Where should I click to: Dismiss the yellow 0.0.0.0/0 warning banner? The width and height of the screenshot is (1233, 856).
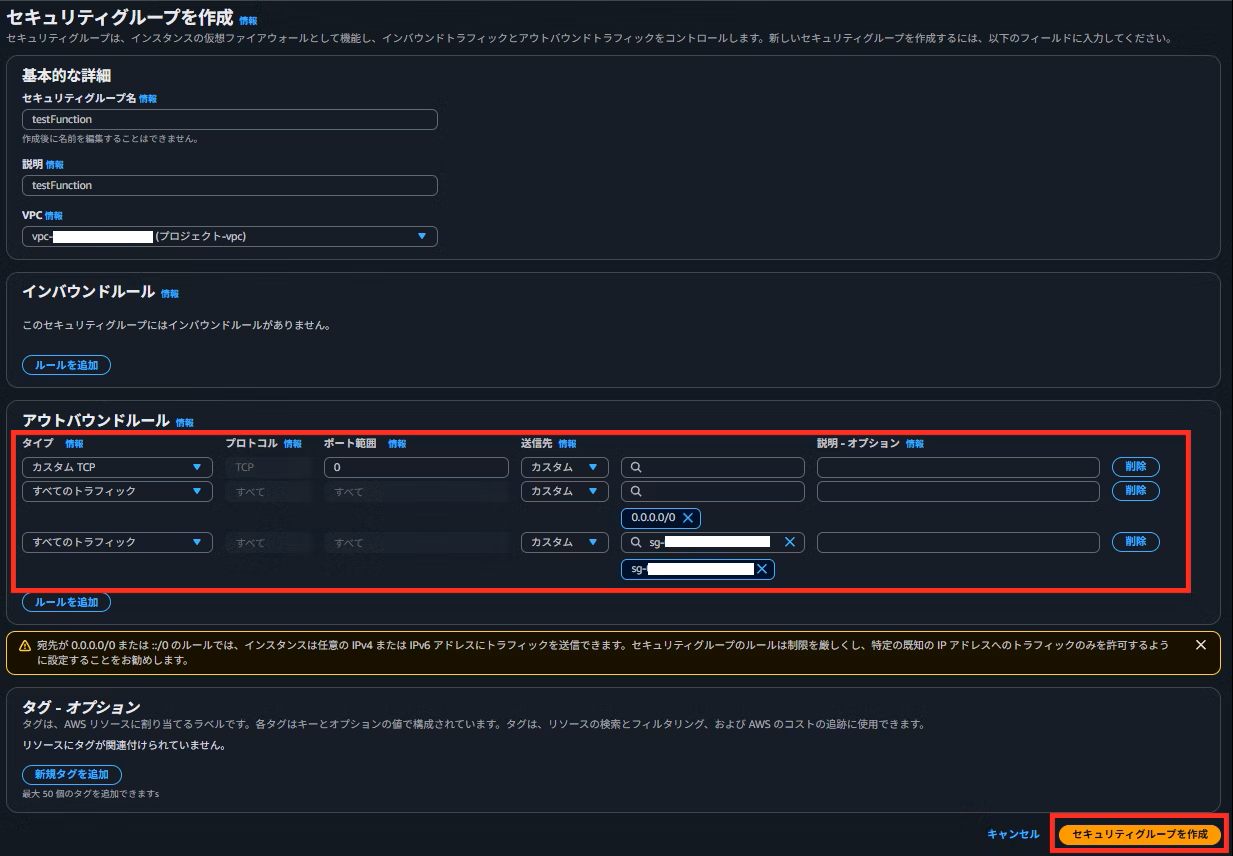tap(1200, 645)
